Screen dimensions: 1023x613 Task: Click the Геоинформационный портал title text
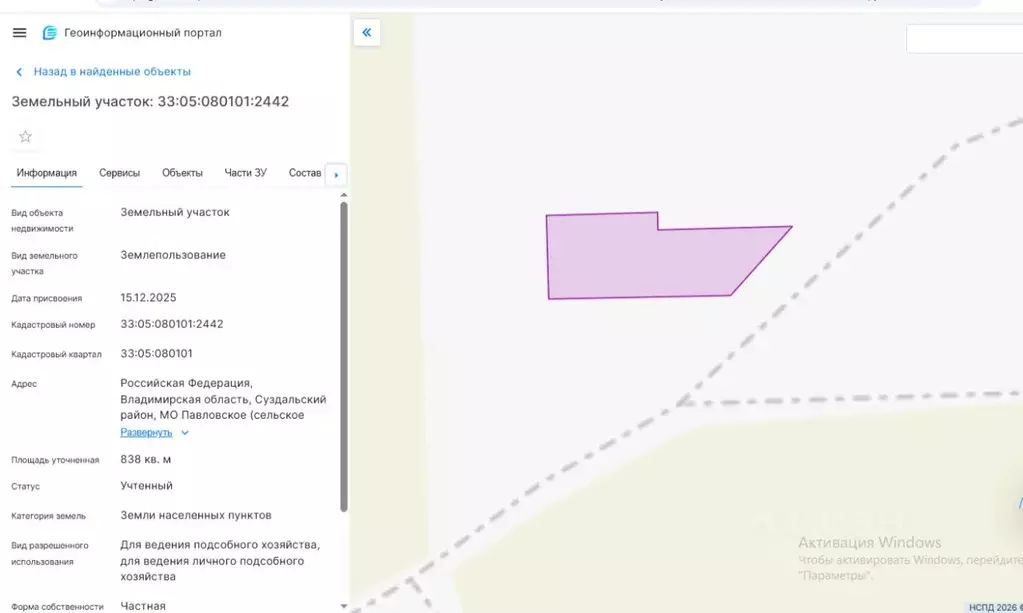point(143,33)
